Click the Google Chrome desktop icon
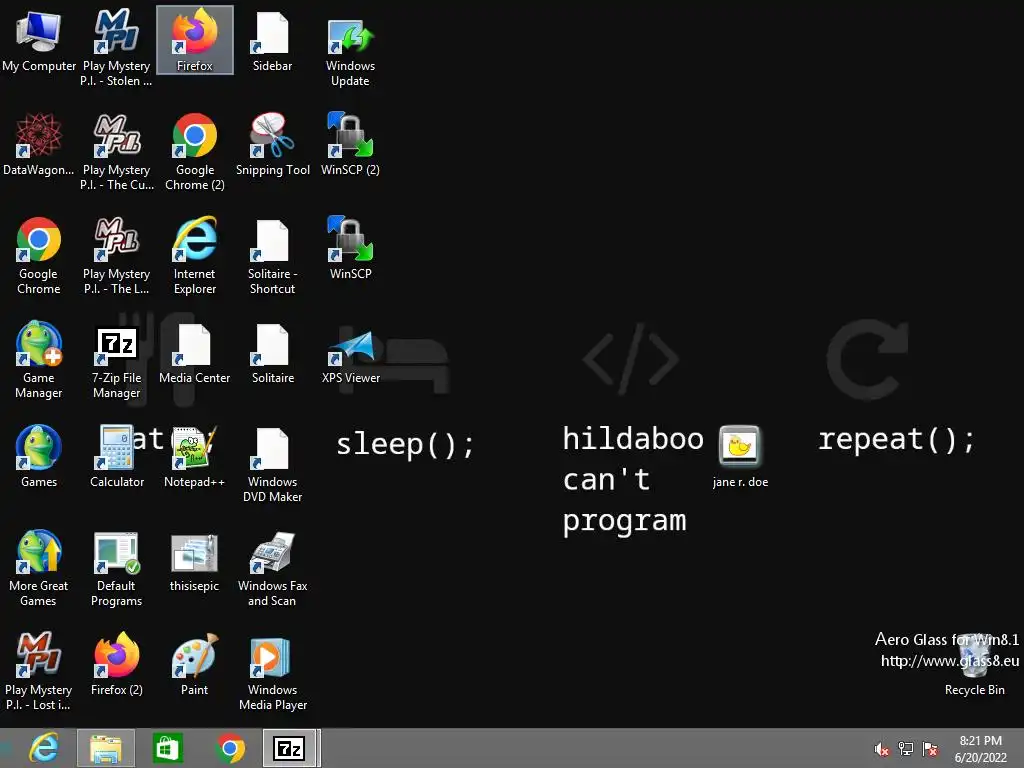Image resolution: width=1024 pixels, height=768 pixels. point(39,256)
